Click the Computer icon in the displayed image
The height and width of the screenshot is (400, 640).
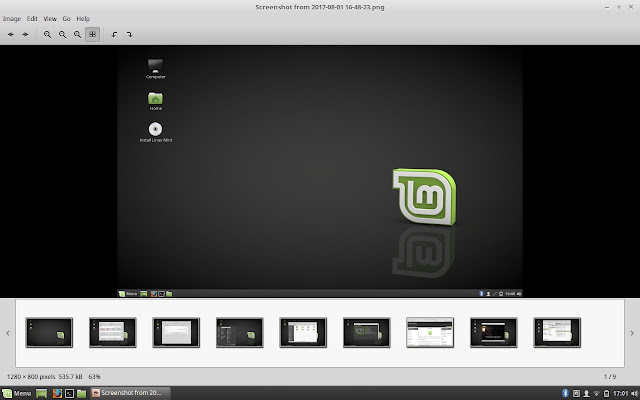156,69
